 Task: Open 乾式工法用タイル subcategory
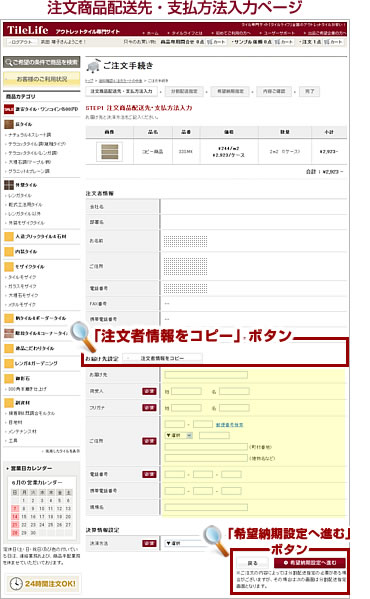[25, 205]
